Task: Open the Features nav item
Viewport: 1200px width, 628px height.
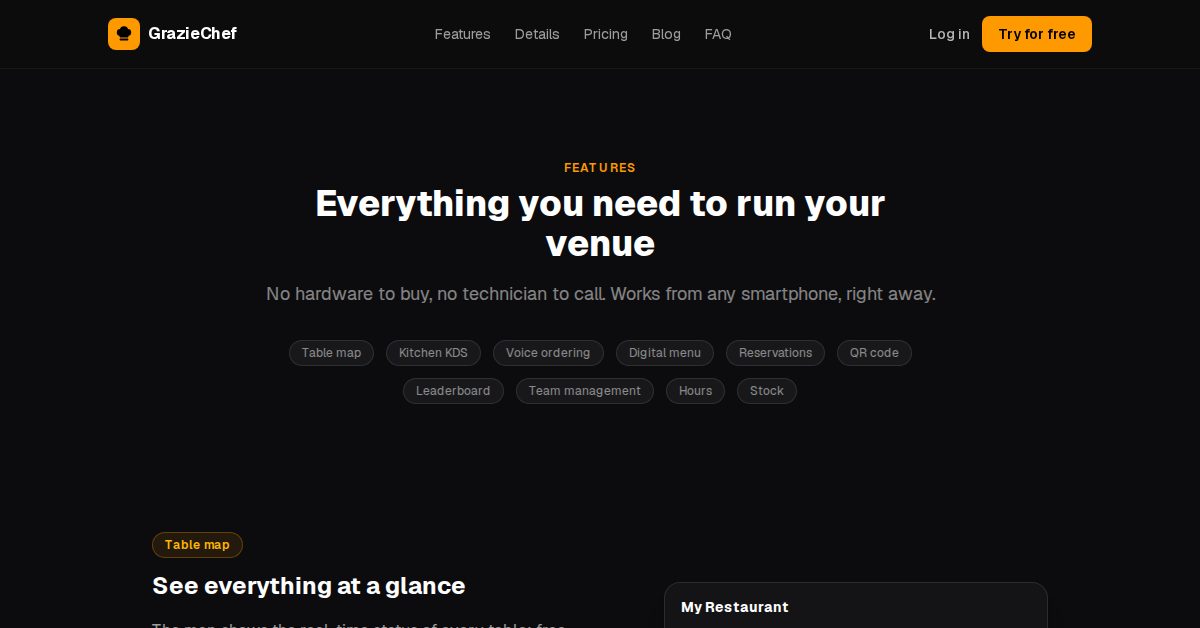Action: (x=462, y=34)
